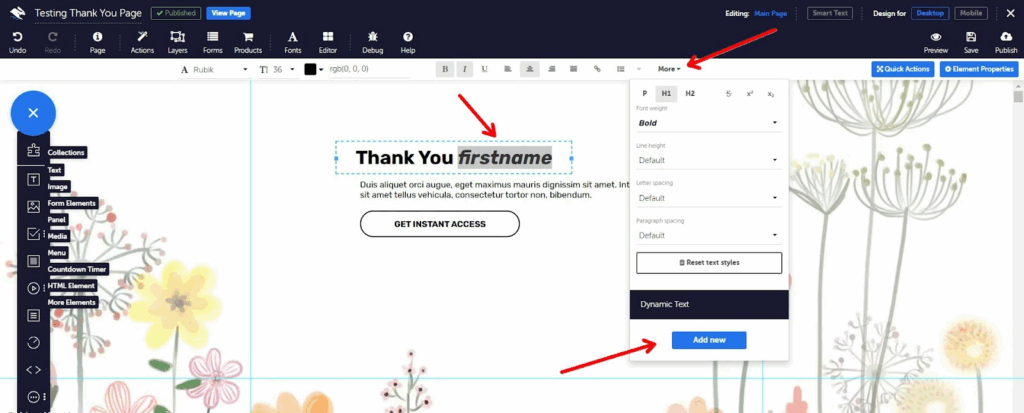Open the Actions wand tool
The image size is (1024, 413).
pyautogui.click(x=142, y=42)
